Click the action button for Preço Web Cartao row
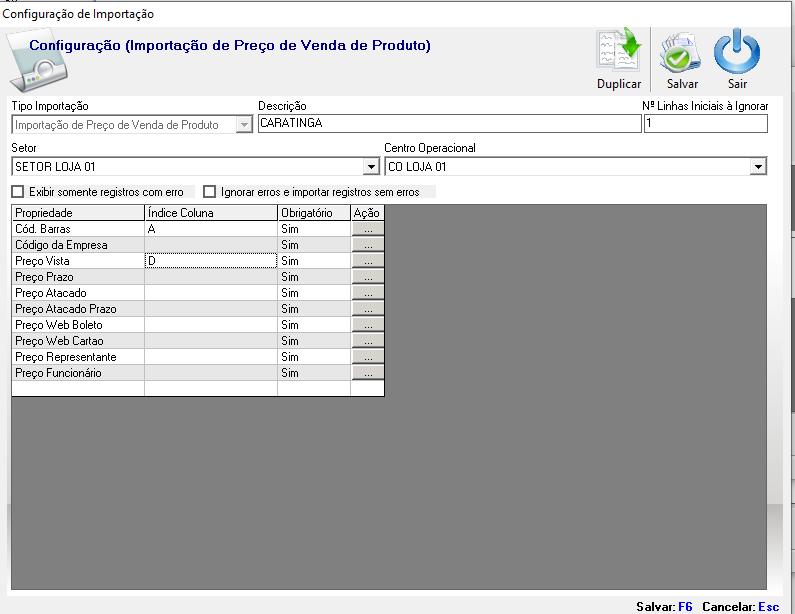This screenshot has height=614, width=795. 368,340
